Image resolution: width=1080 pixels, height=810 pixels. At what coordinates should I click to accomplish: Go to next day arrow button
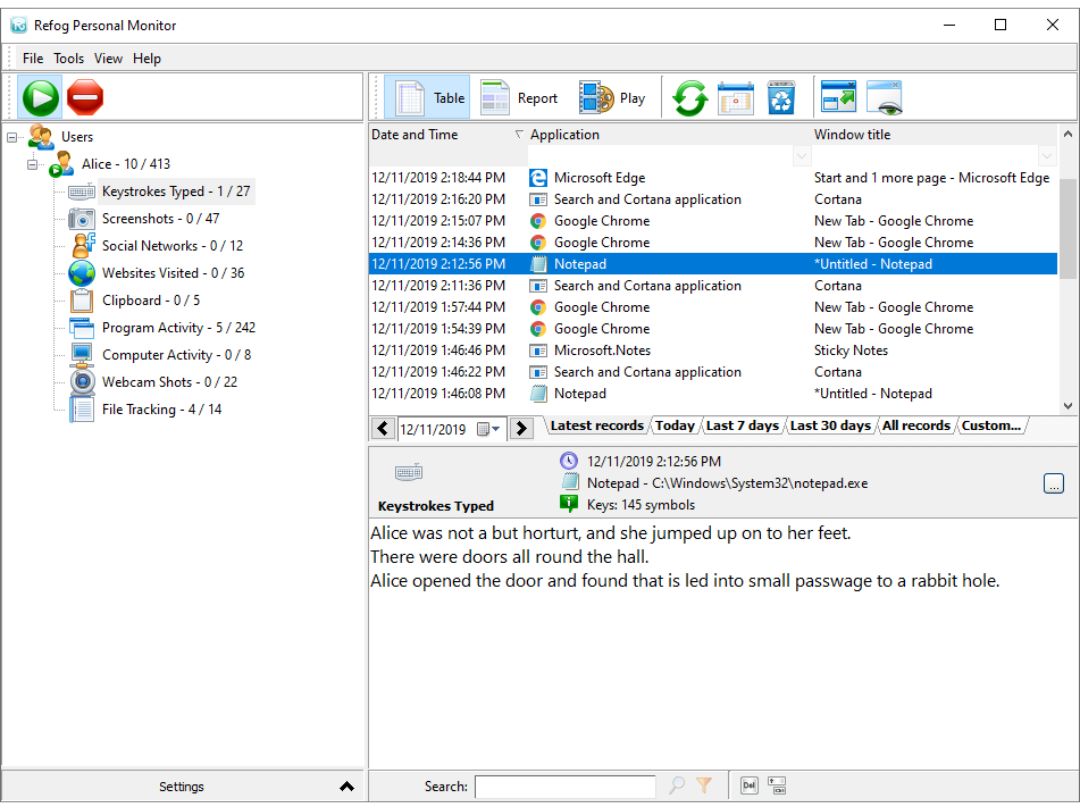pyautogui.click(x=521, y=428)
